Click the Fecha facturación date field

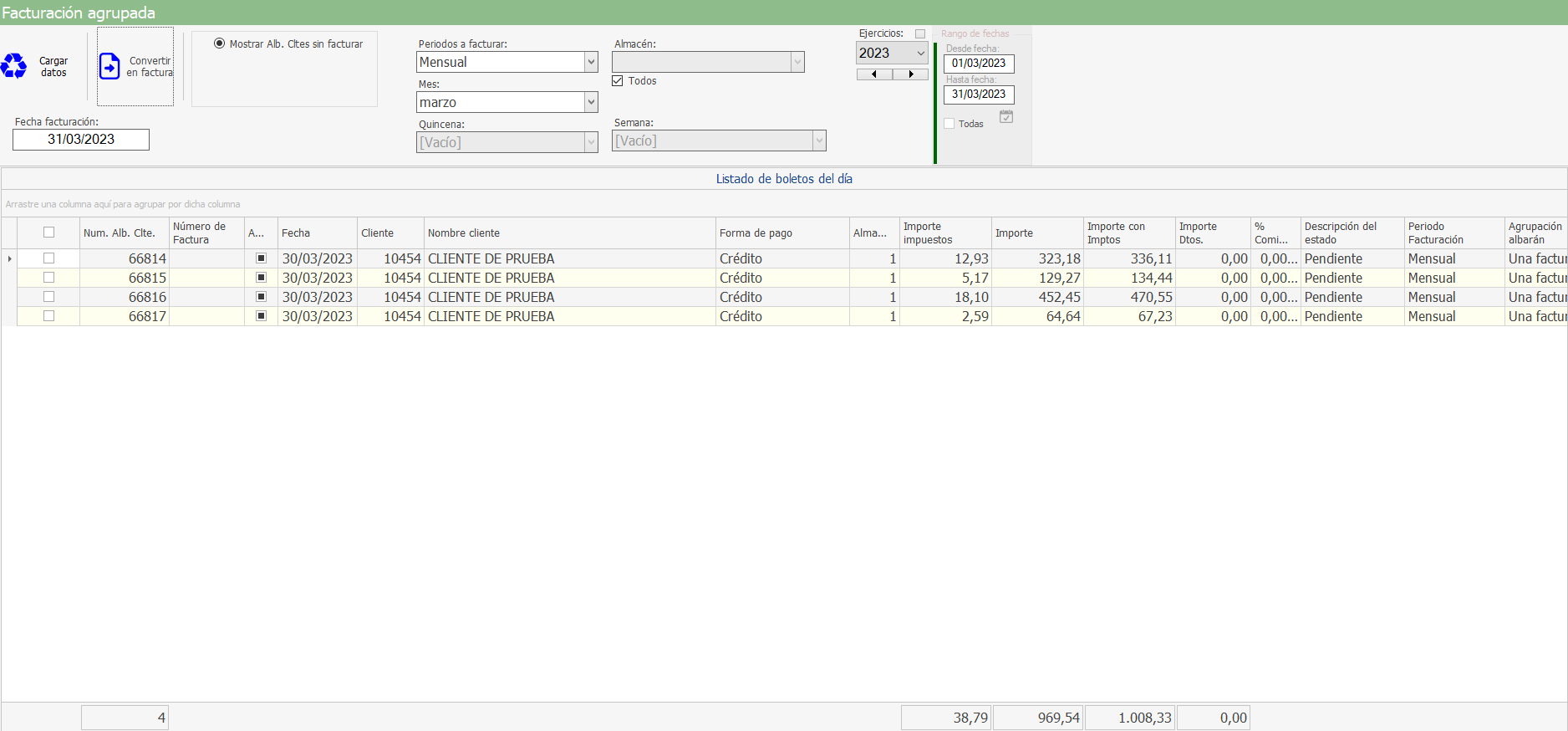81,140
